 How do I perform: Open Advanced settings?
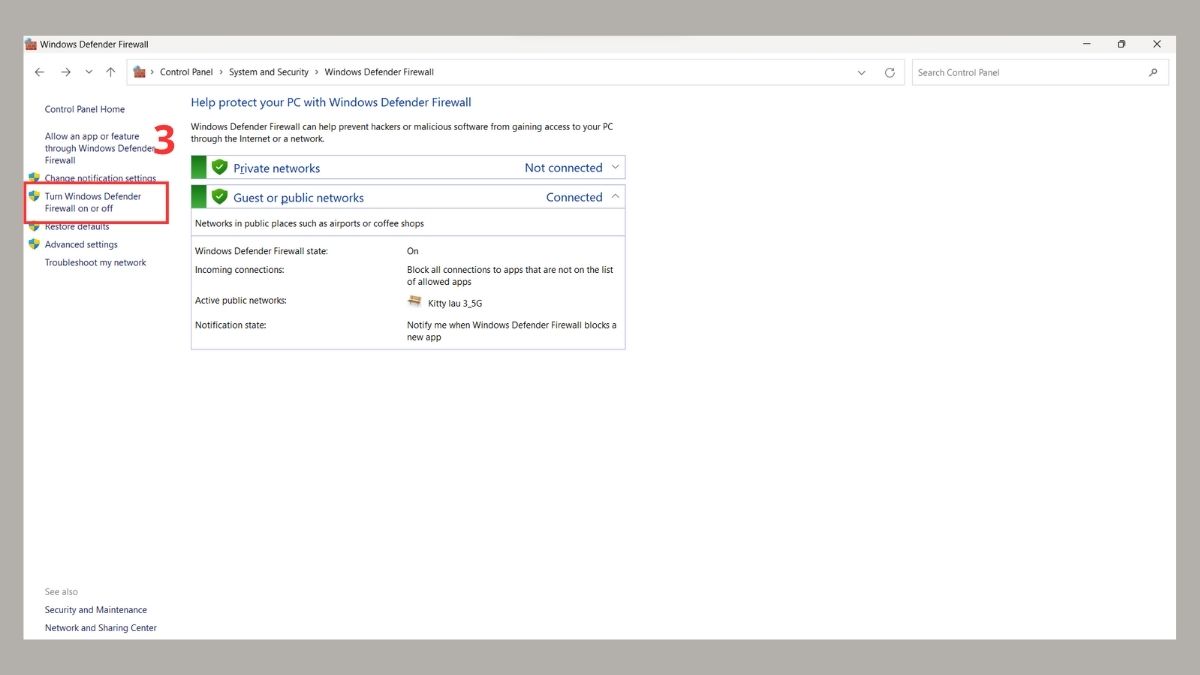click(81, 244)
